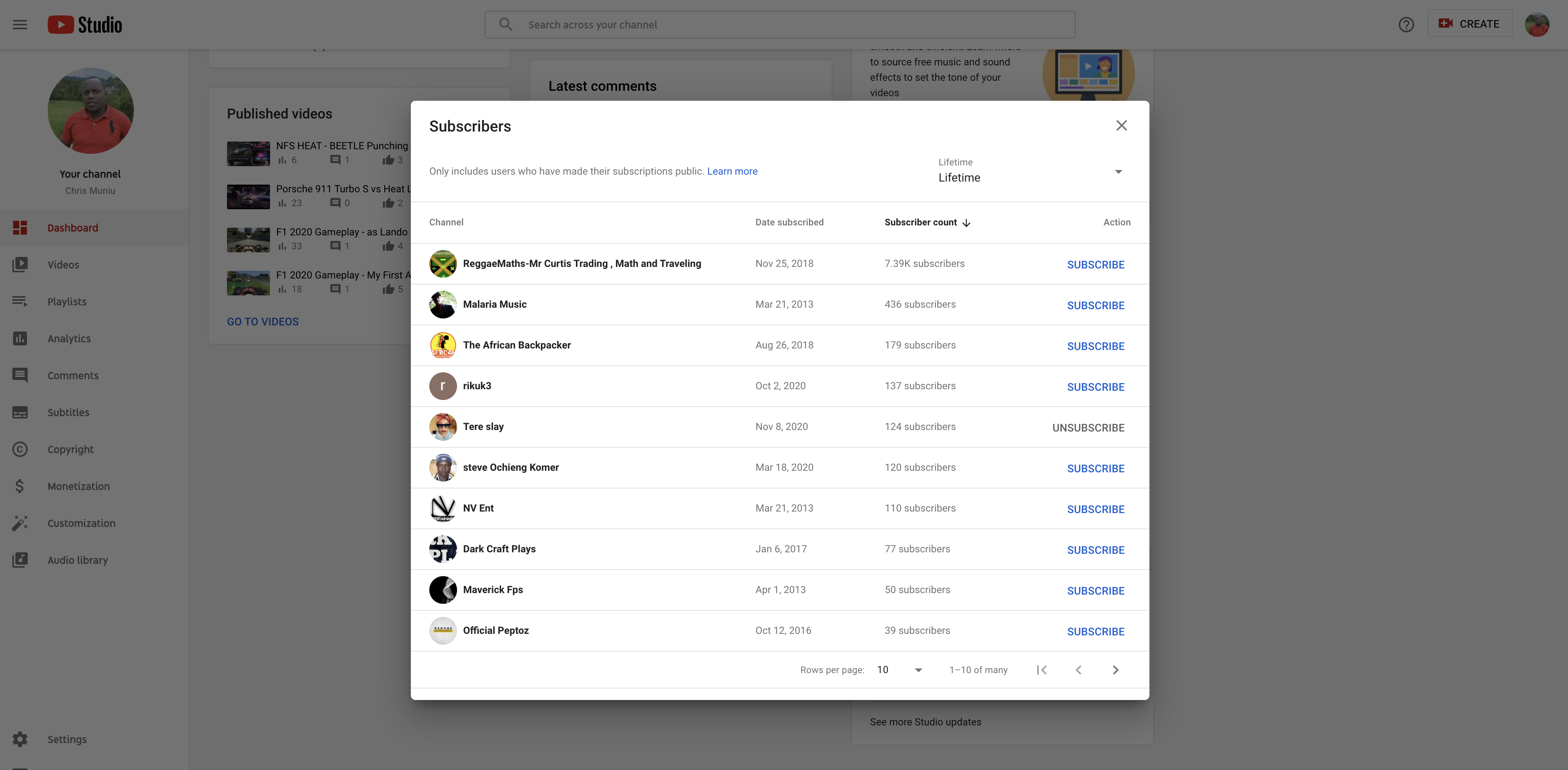Subscribe to The African Backpacker
The height and width of the screenshot is (770, 1568).
1095,346
